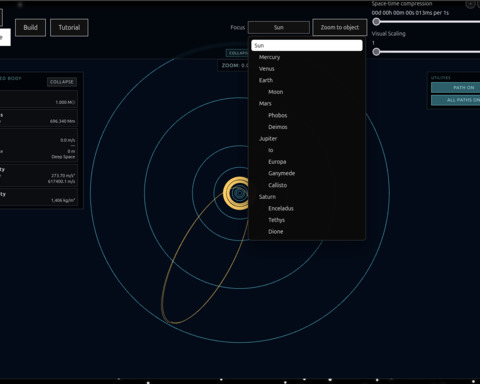This screenshot has width=480, height=384.
Task: Click the 1.000 mass value
Action: [x=65, y=102]
